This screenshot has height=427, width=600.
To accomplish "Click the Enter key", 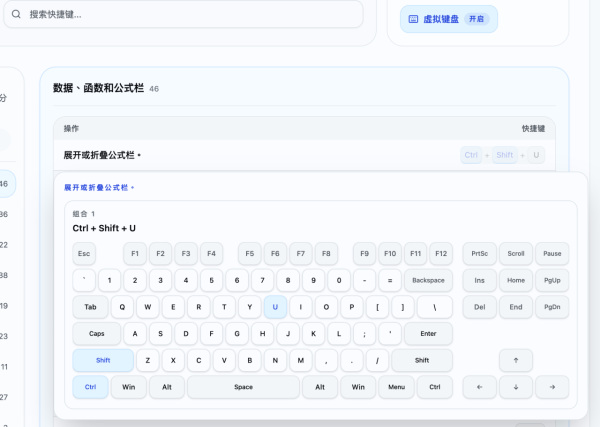I will [x=428, y=334].
